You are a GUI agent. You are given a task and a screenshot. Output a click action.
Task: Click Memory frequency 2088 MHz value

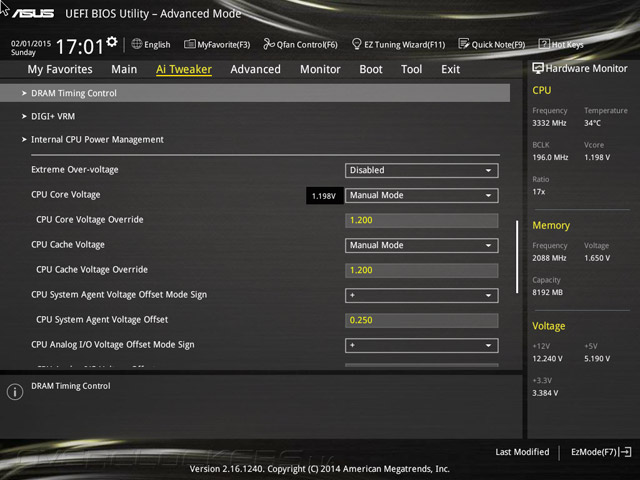[549, 258]
